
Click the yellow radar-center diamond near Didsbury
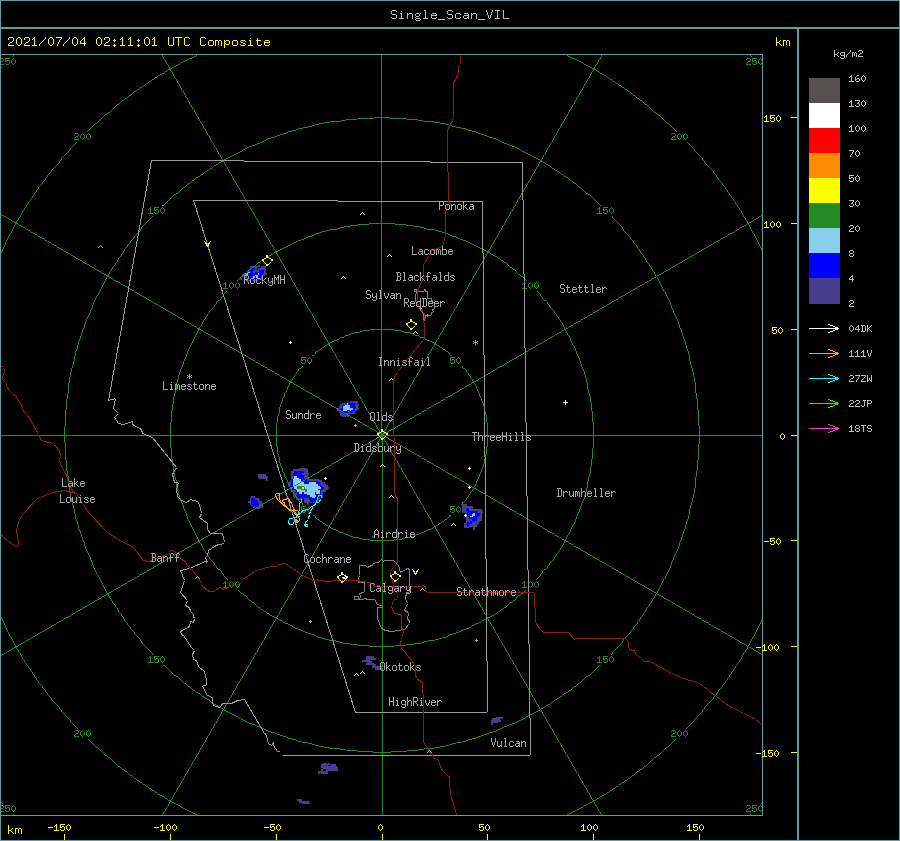(382, 435)
